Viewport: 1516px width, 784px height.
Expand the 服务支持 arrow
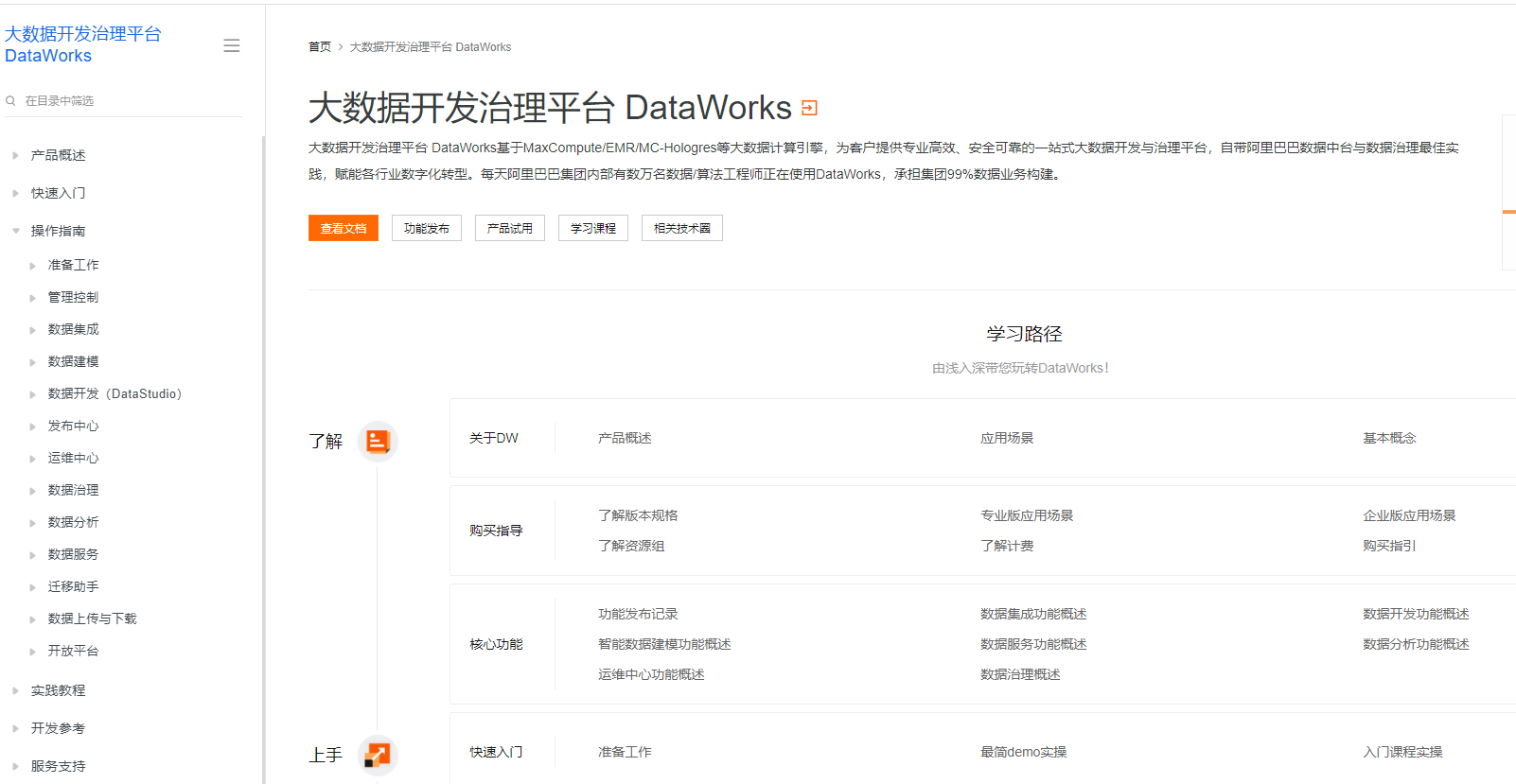coord(15,767)
